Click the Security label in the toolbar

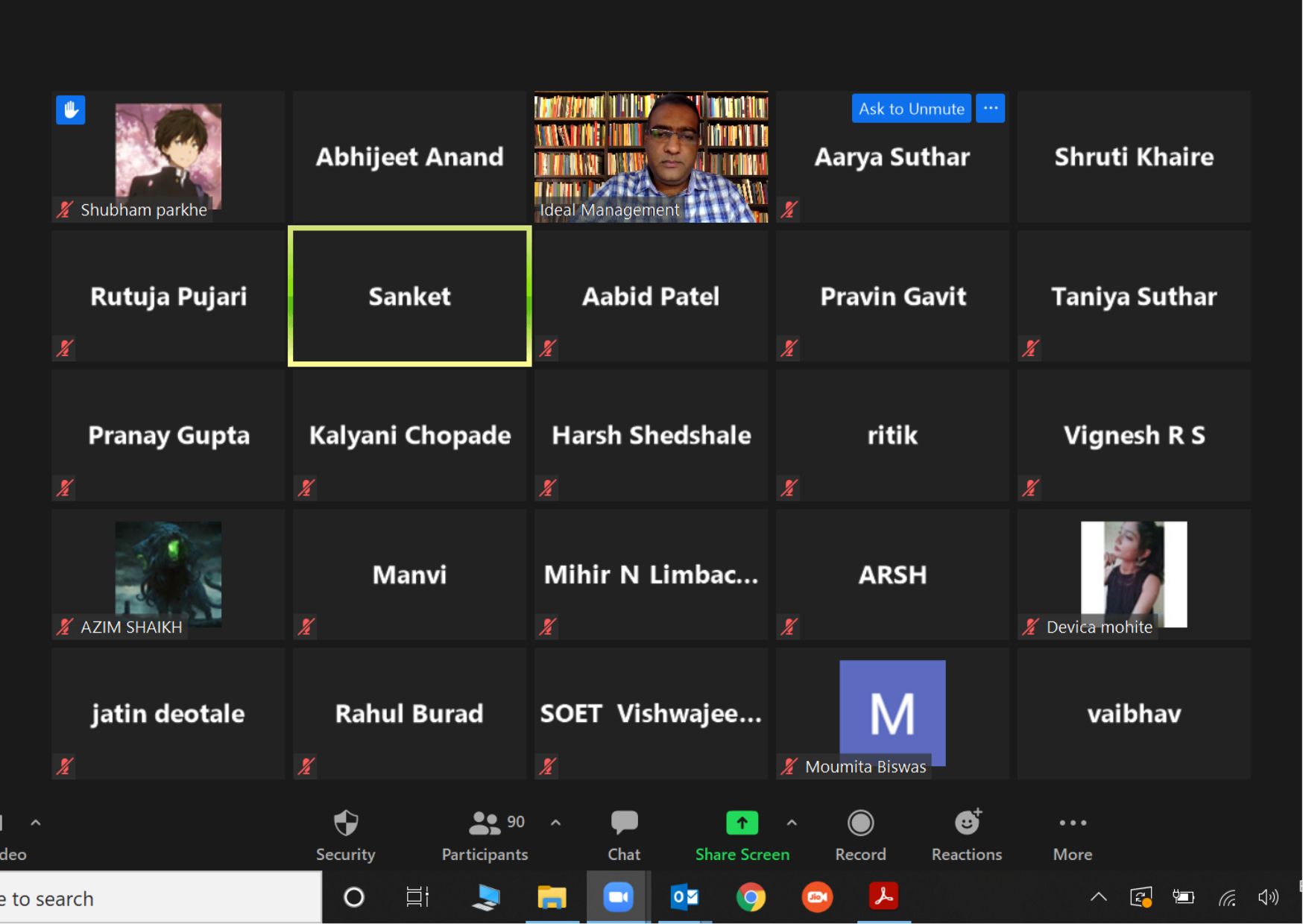tap(345, 855)
